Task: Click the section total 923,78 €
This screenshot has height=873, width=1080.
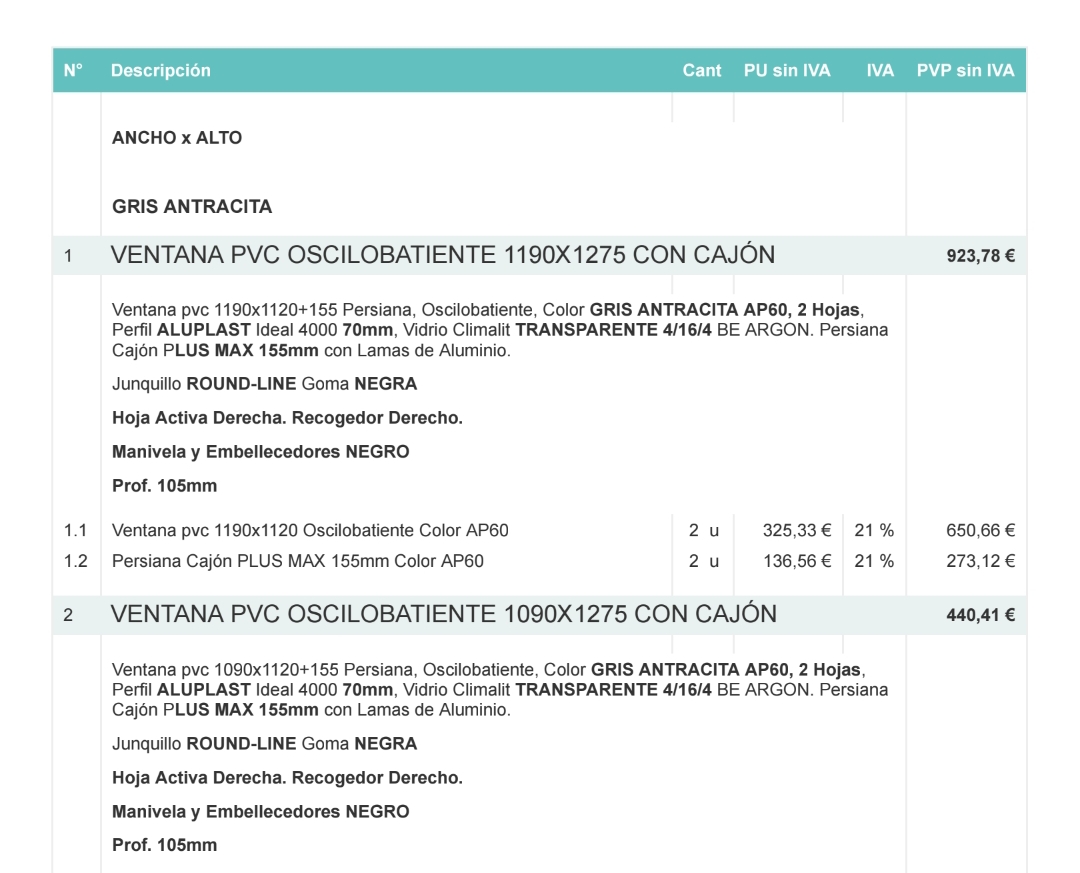Action: 980,256
